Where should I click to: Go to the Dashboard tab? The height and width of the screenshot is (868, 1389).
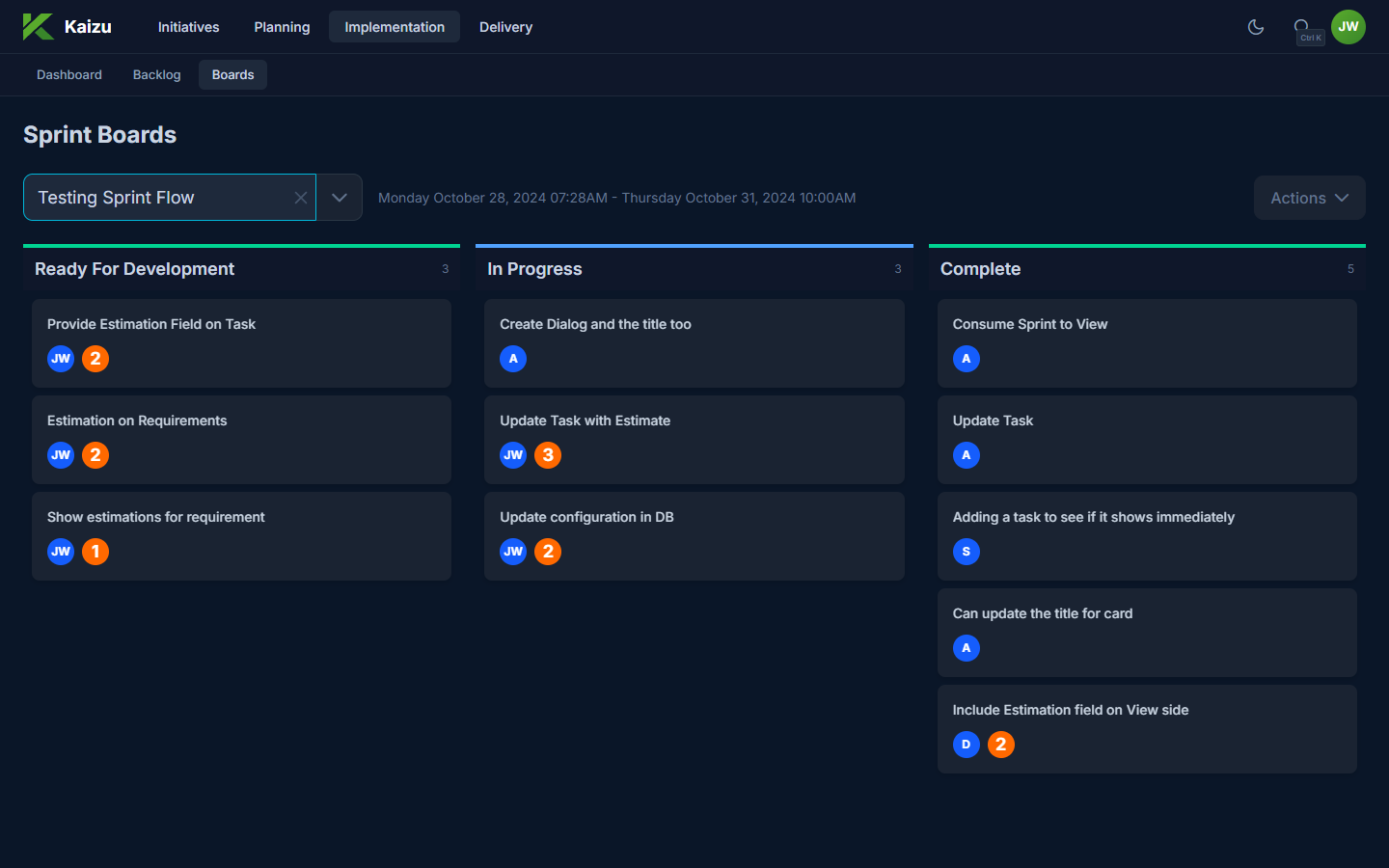coord(69,75)
